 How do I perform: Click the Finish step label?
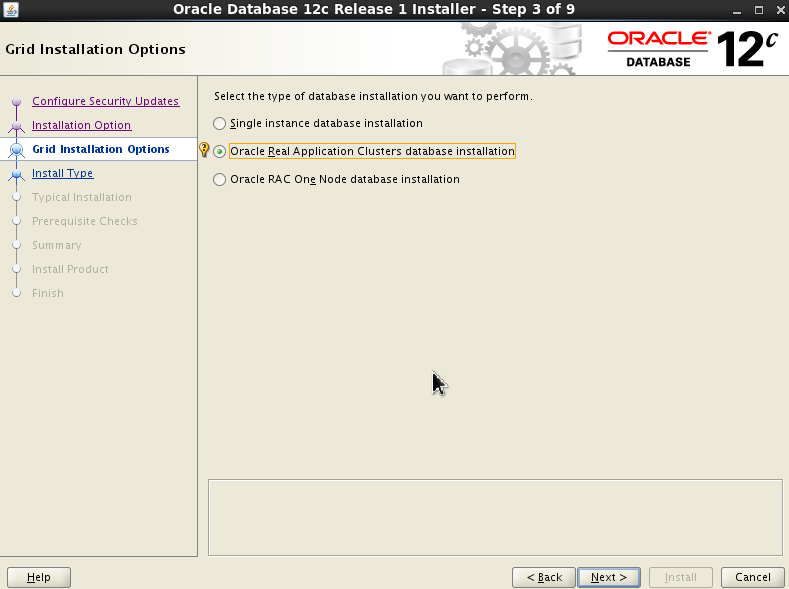[48, 293]
